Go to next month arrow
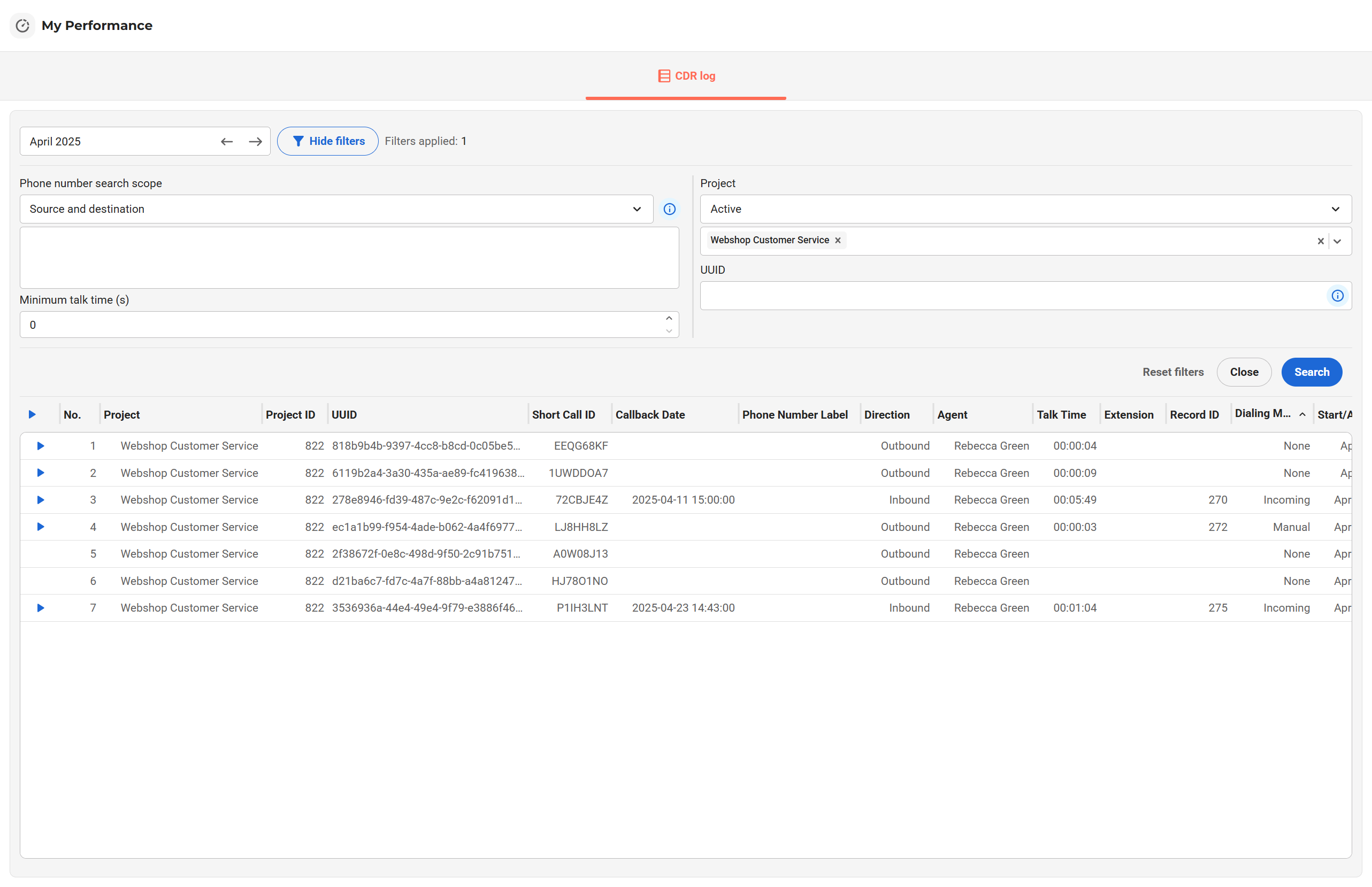The image size is (1372, 887). point(255,142)
